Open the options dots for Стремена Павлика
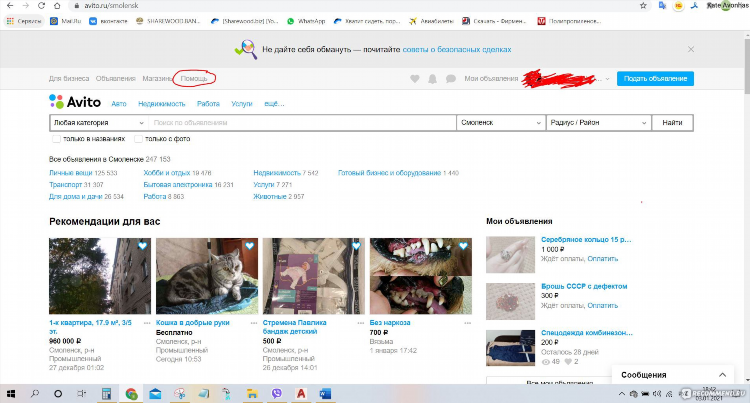This screenshot has width=750, height=403. (361, 323)
